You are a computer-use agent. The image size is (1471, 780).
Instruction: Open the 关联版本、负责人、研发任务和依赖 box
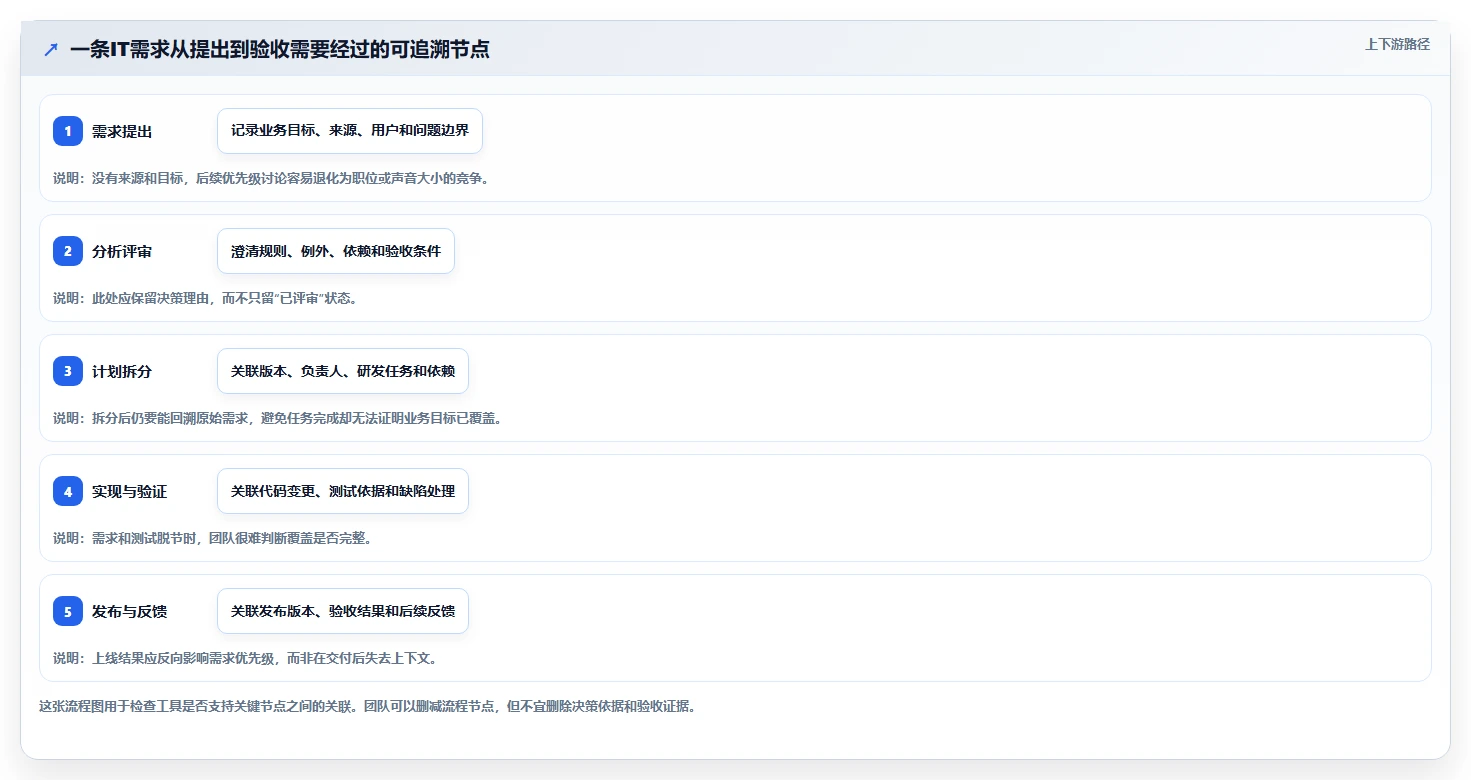pyautogui.click(x=343, y=371)
